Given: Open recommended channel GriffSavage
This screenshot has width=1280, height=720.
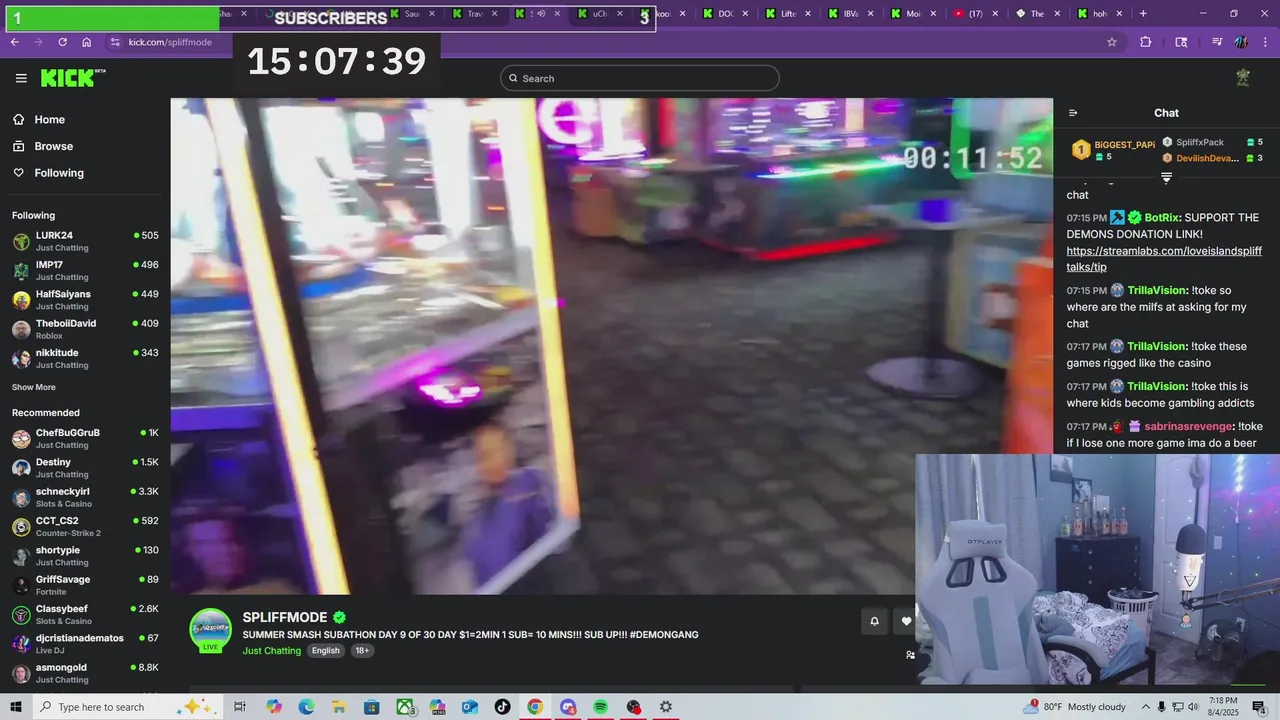Looking at the screenshot, I should pyautogui.click(x=85, y=585).
